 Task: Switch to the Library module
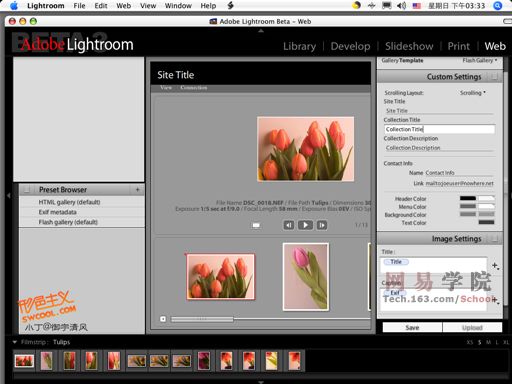tap(299, 46)
